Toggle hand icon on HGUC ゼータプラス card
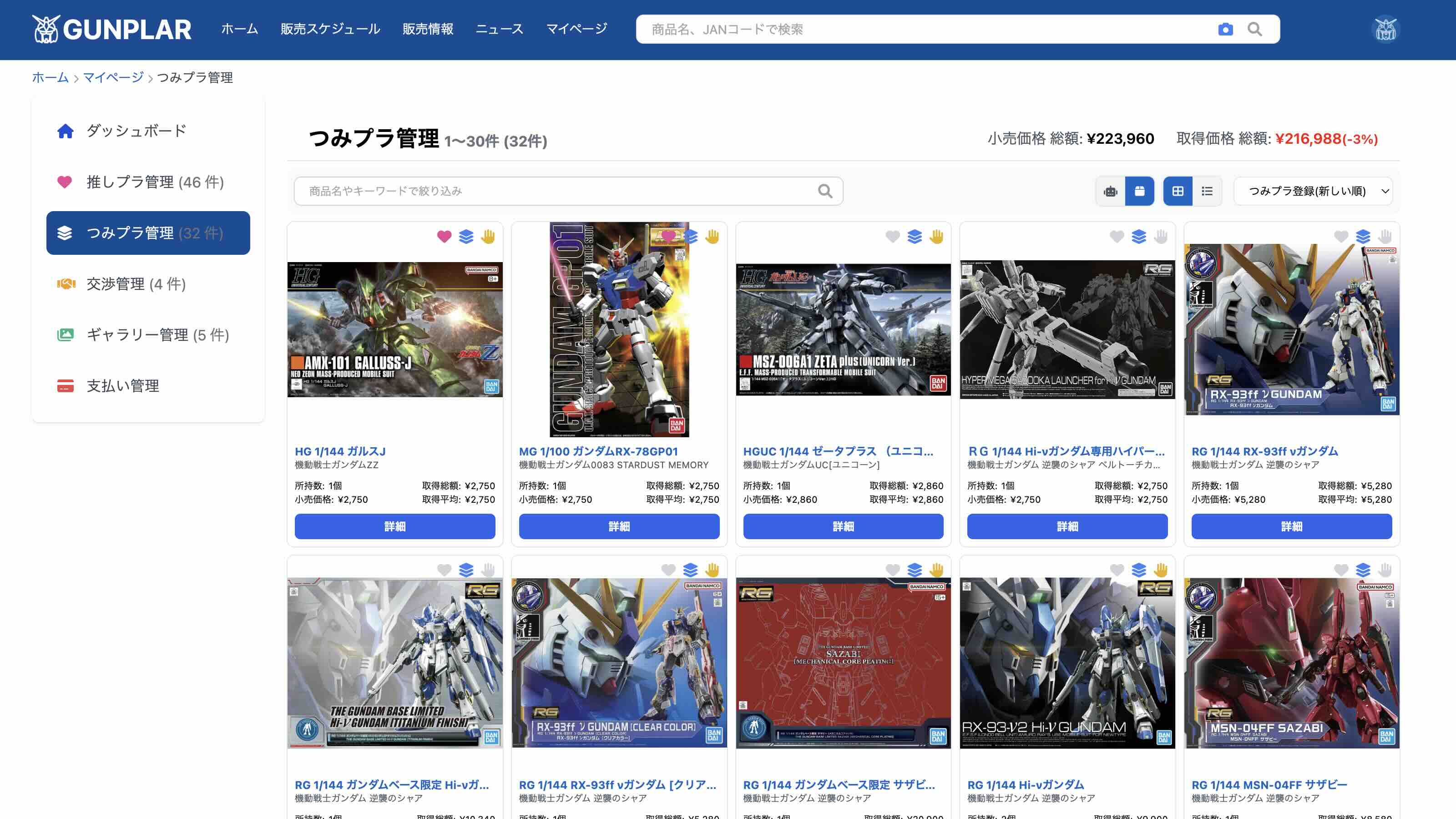 coord(936,236)
